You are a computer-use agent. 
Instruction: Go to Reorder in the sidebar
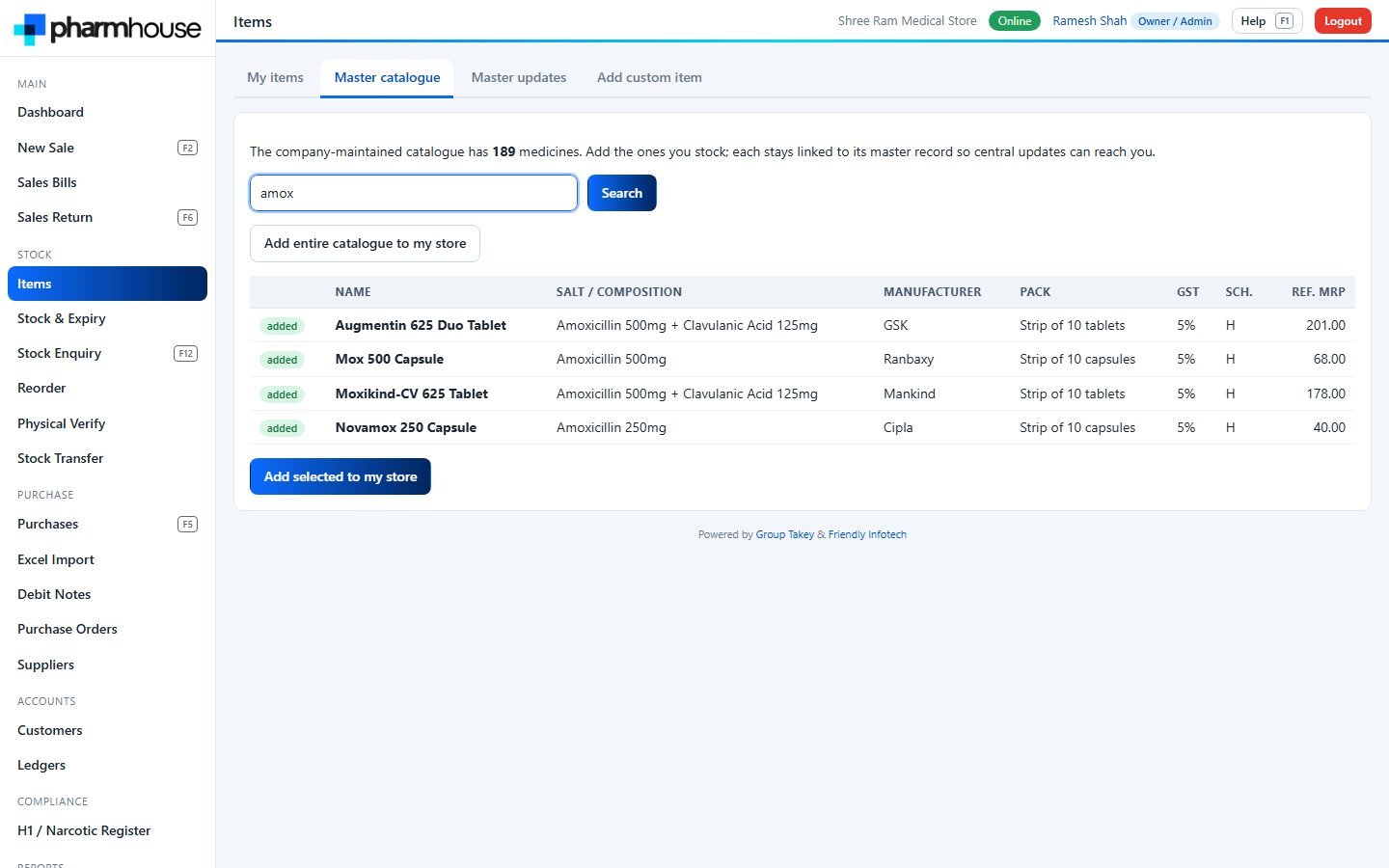[x=107, y=388]
